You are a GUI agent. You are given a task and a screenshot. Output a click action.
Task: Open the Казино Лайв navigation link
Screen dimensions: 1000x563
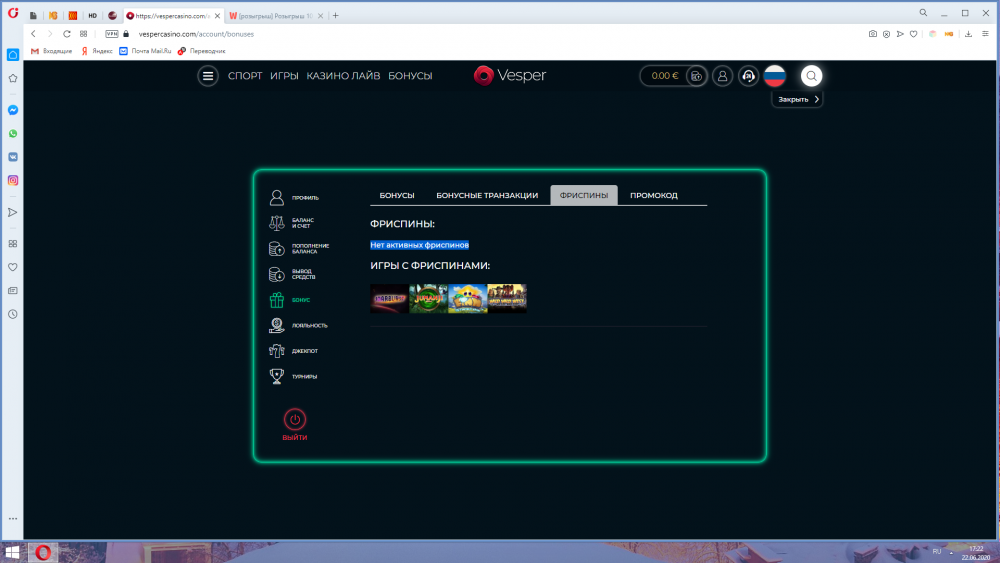pos(343,76)
